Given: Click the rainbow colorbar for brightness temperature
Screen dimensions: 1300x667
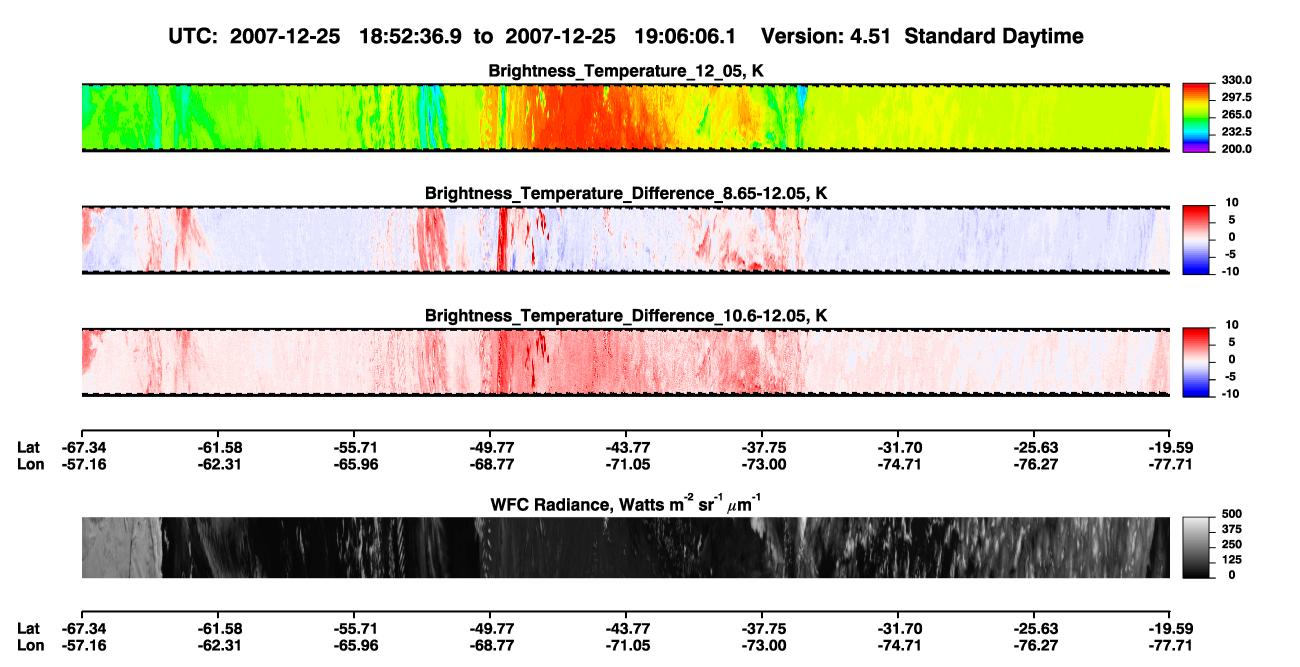Looking at the screenshot, I should coord(1197,118).
